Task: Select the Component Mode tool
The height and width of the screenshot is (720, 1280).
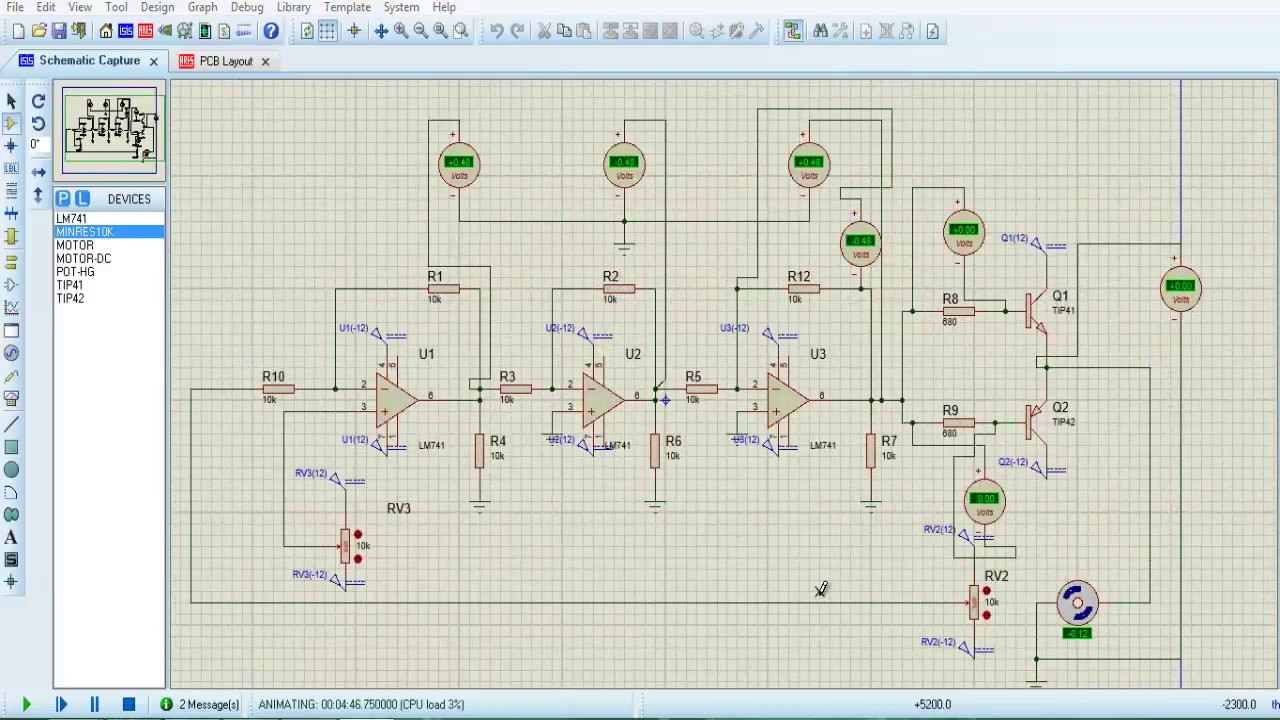Action: click(11, 123)
